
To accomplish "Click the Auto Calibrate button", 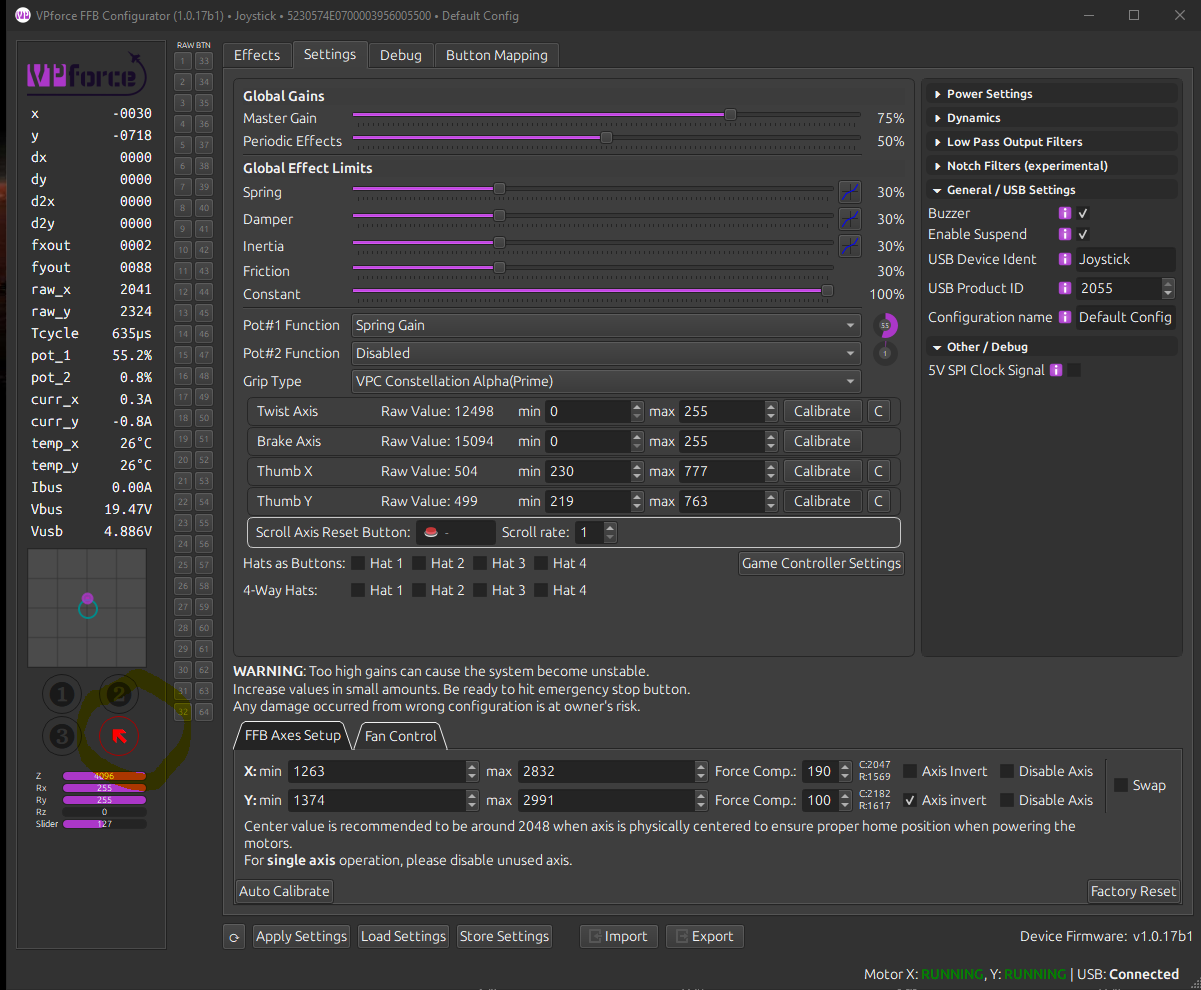I will click(x=284, y=891).
